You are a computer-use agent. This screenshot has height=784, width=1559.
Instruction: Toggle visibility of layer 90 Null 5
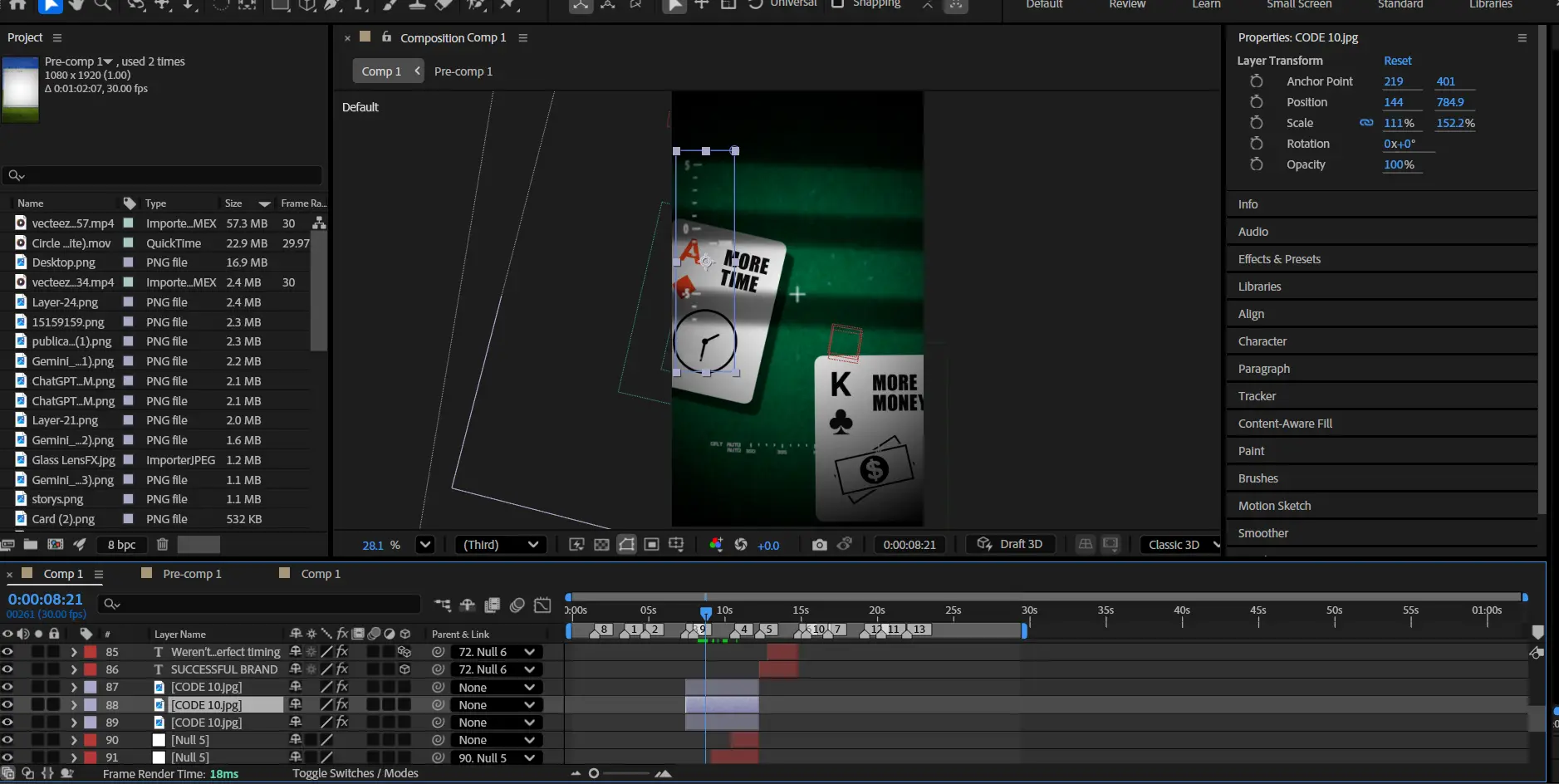[7, 740]
